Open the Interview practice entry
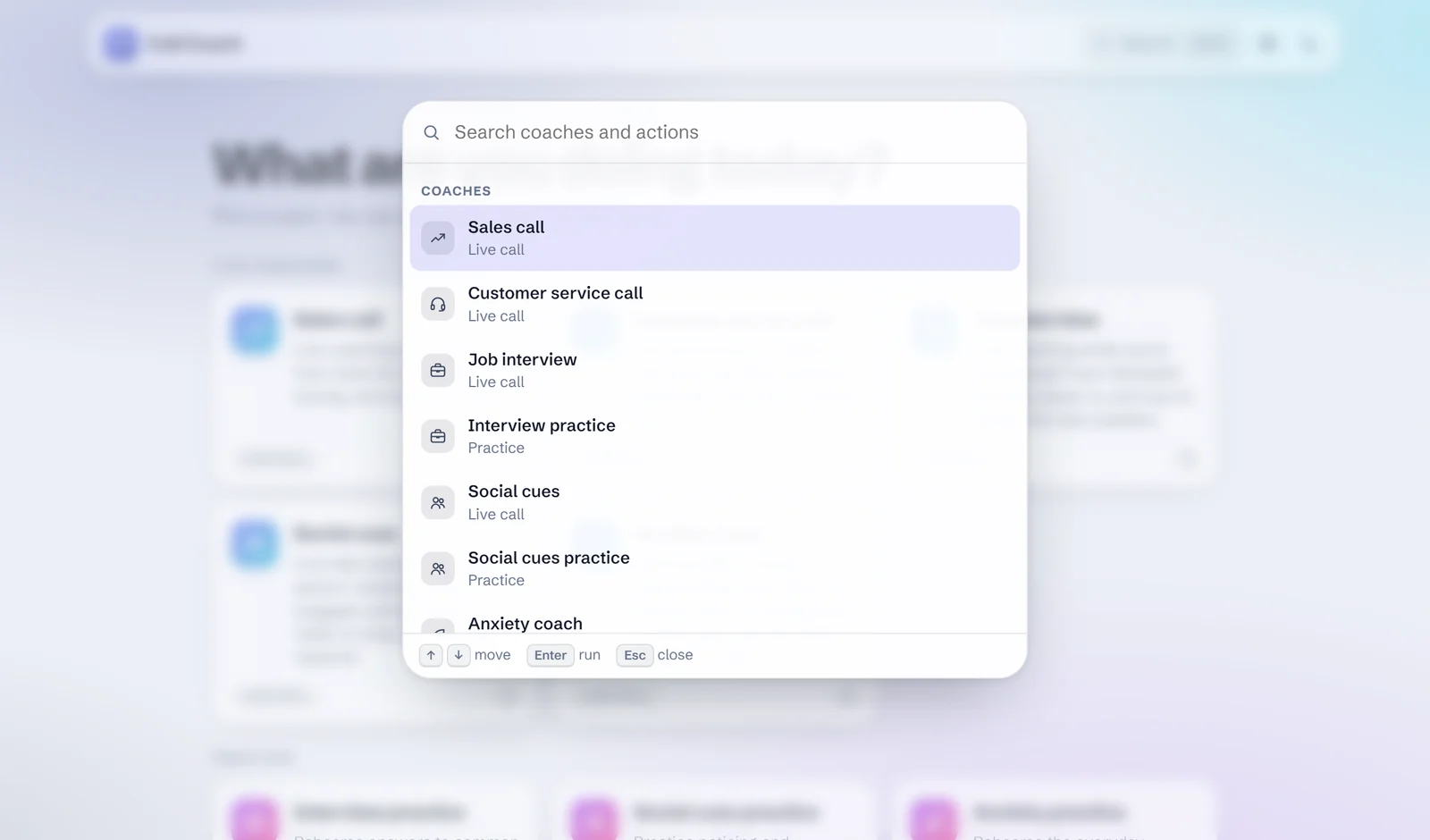The image size is (1430, 840). 715,436
